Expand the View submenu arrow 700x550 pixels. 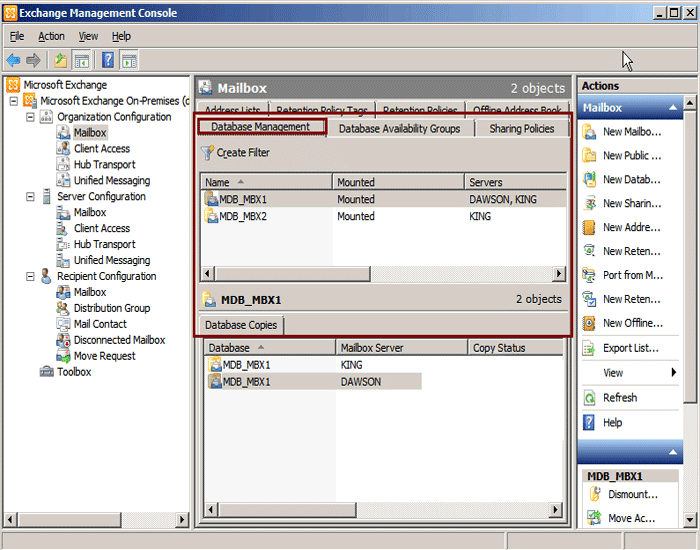tap(674, 372)
